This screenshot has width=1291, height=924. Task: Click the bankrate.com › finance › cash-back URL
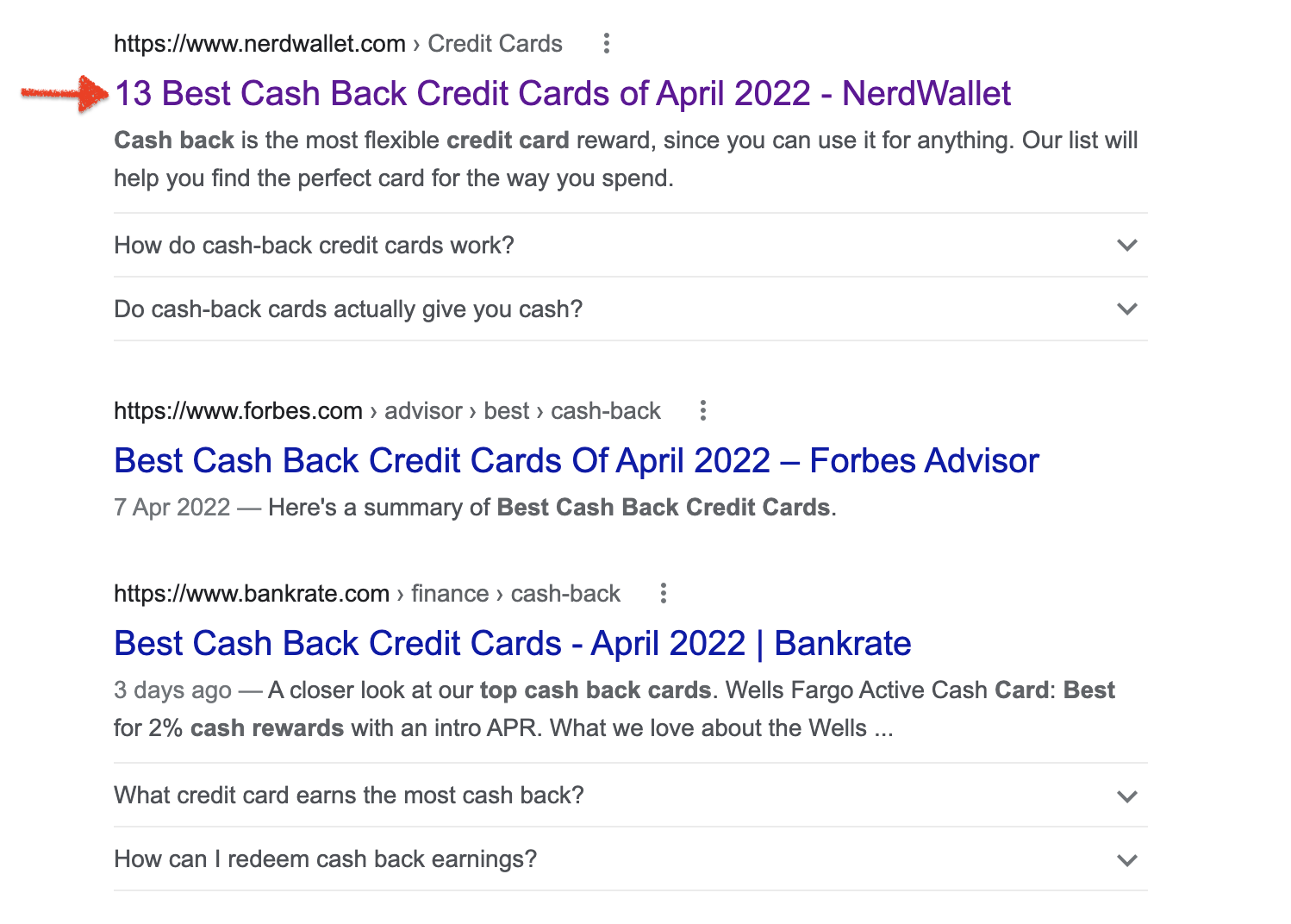click(367, 594)
